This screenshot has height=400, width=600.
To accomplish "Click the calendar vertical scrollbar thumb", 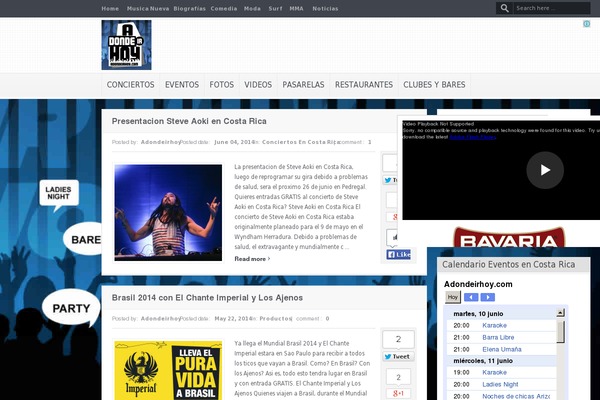I will pyautogui.click(x=560, y=331).
